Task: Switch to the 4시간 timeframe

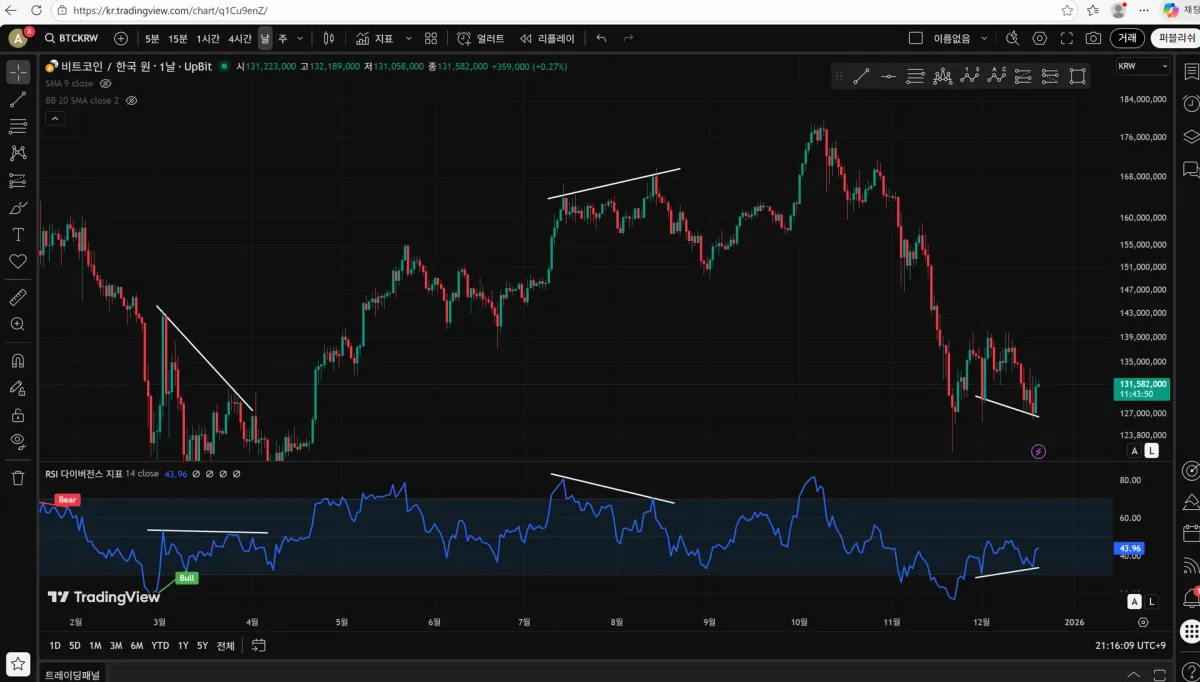Action: tap(240, 38)
